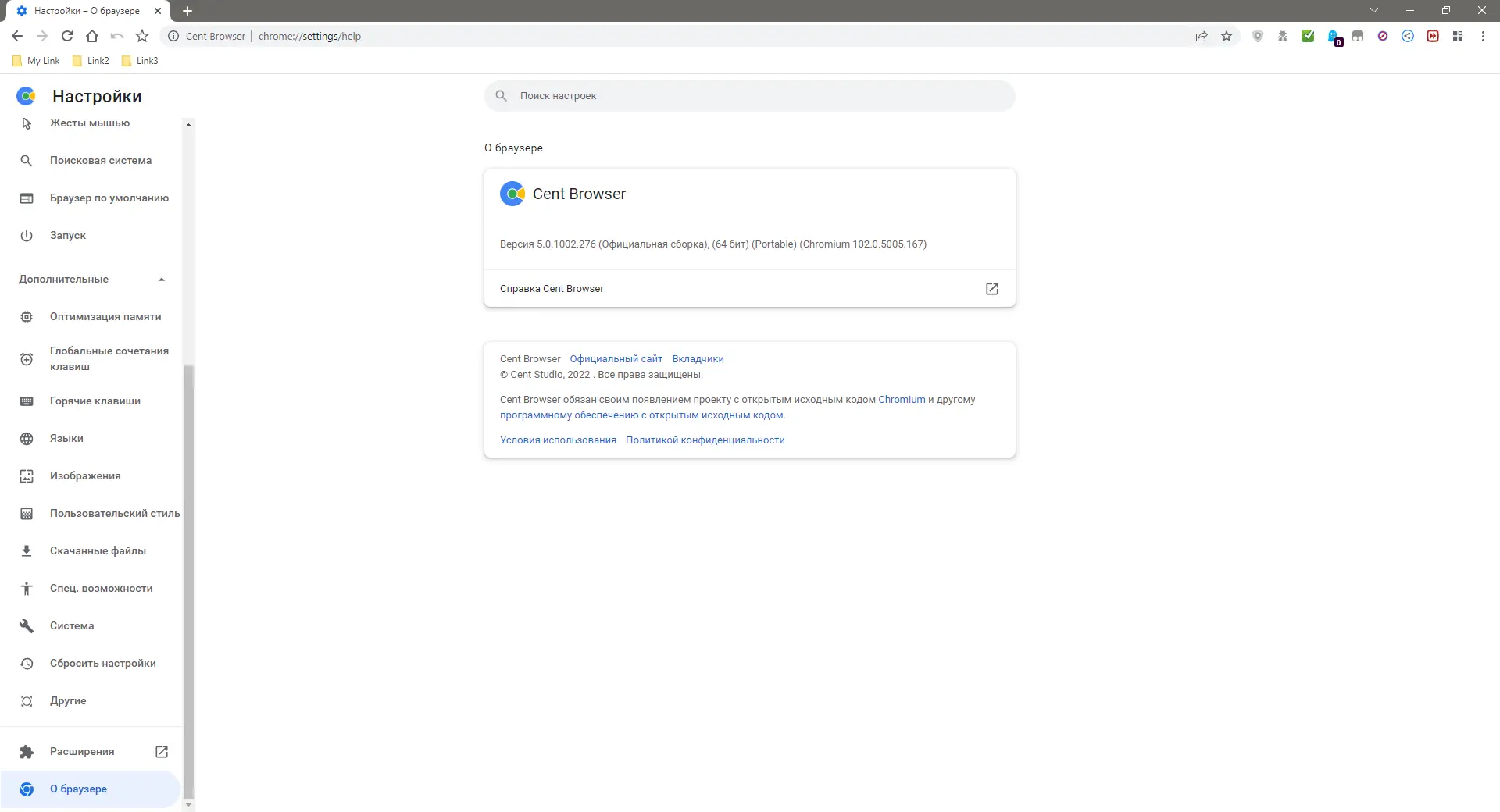
Task: Bookmark this page with the address bar star
Action: click(x=1227, y=36)
